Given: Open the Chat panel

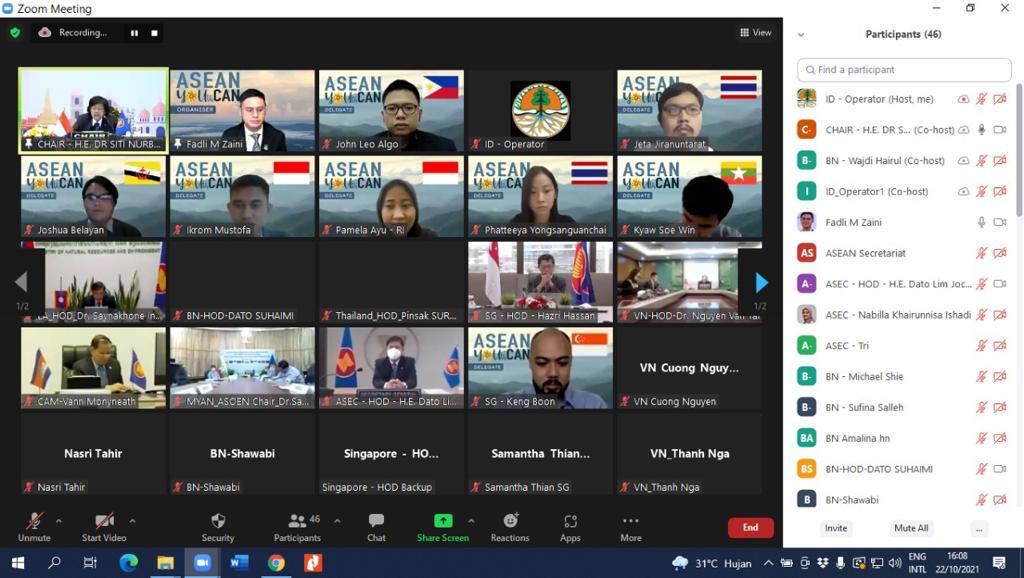Looking at the screenshot, I should [376, 526].
